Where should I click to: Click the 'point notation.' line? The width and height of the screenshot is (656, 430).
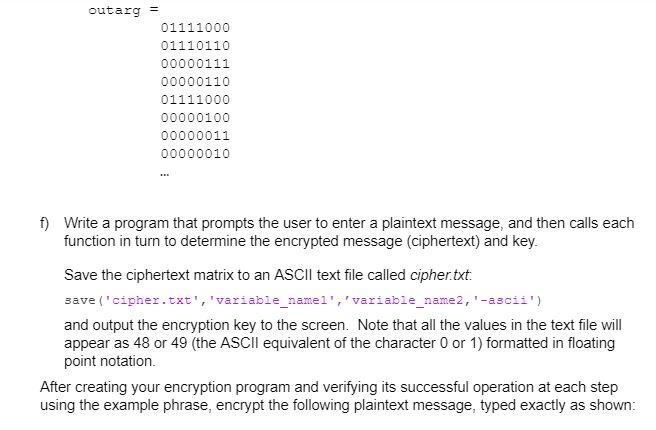(110, 361)
